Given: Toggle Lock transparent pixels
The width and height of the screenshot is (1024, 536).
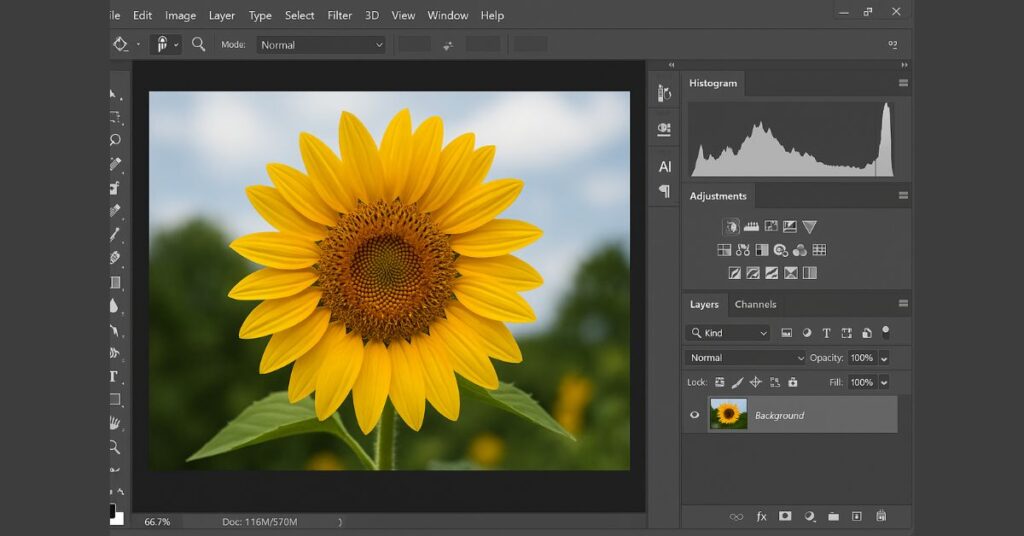Looking at the screenshot, I should (x=720, y=382).
